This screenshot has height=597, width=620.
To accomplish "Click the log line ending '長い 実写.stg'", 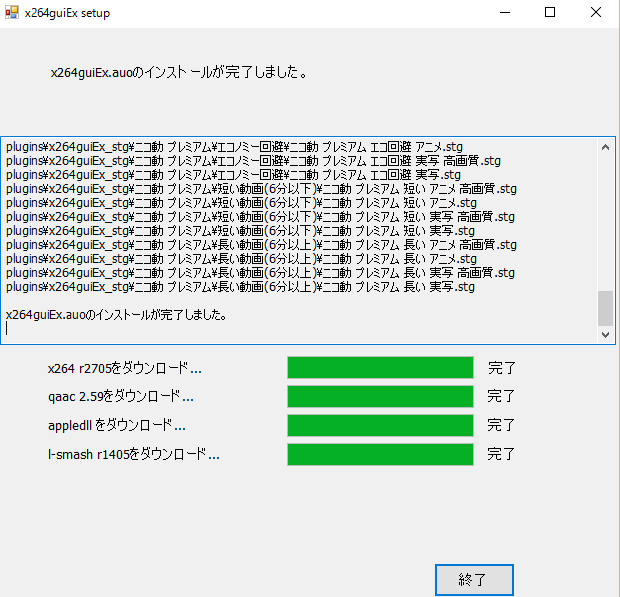I will point(240,287).
